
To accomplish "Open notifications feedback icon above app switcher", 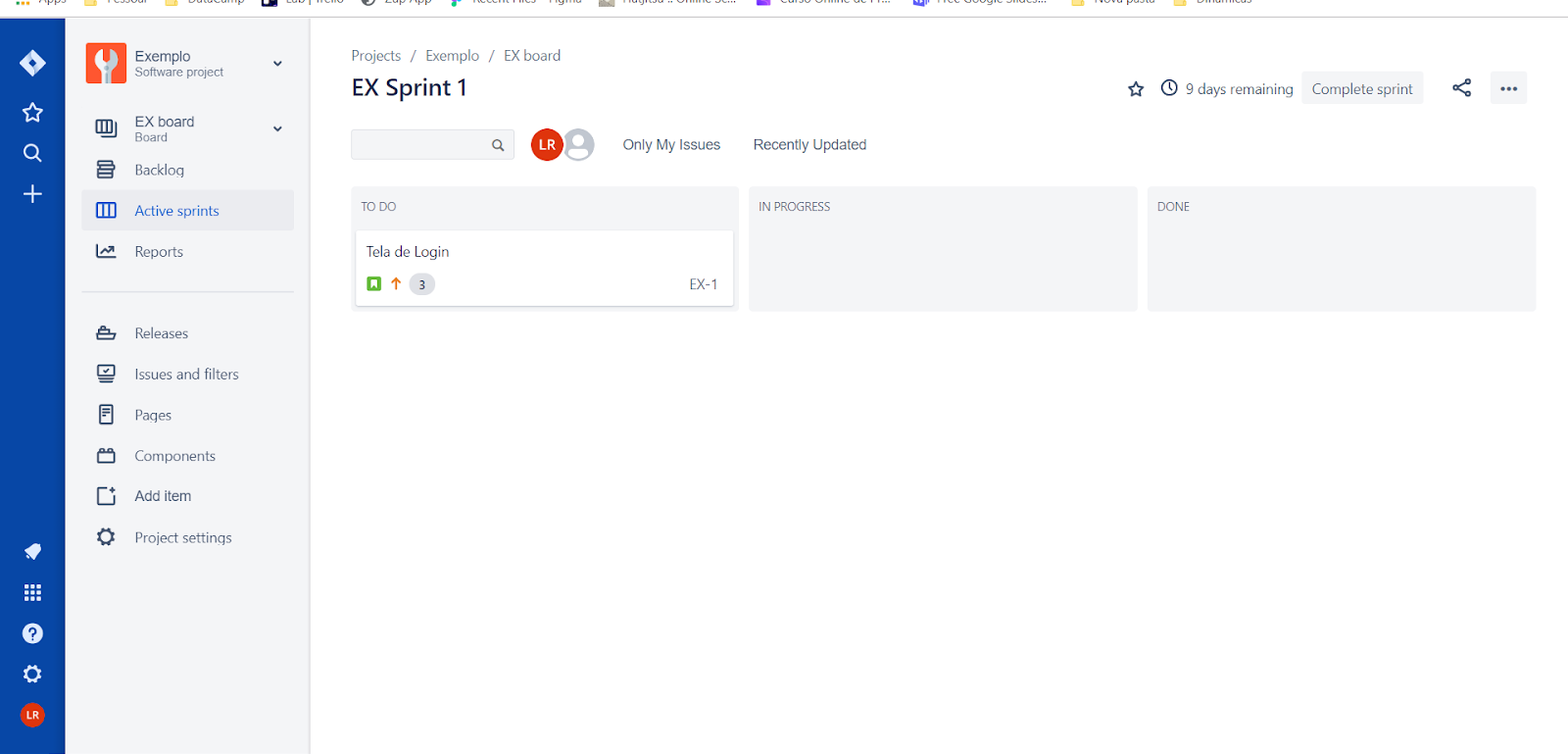I will tap(32, 552).
